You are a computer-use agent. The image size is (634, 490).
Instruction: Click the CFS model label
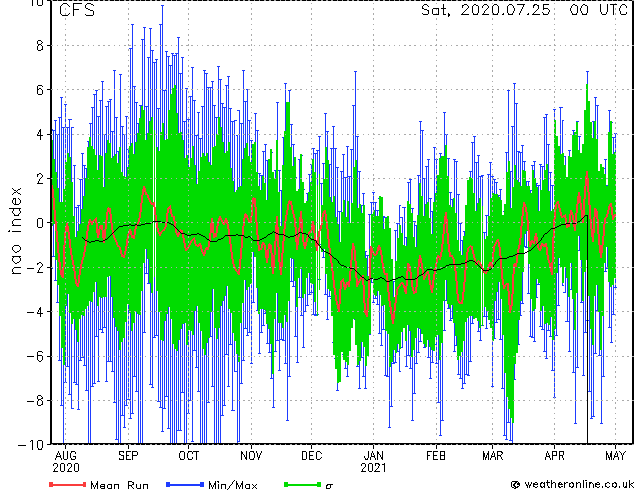(77, 10)
